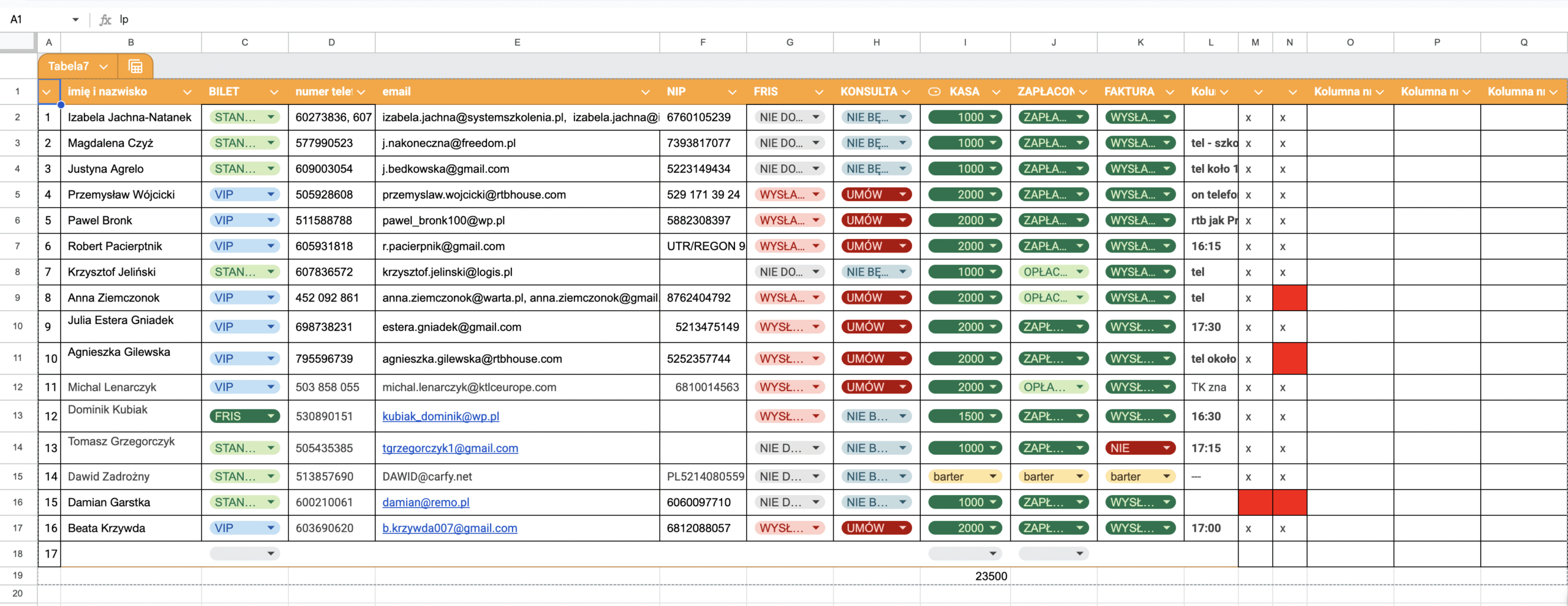Open b.krzywda007@gmail.com email link
Image resolution: width=1568 pixels, height=606 pixels.
450,528
